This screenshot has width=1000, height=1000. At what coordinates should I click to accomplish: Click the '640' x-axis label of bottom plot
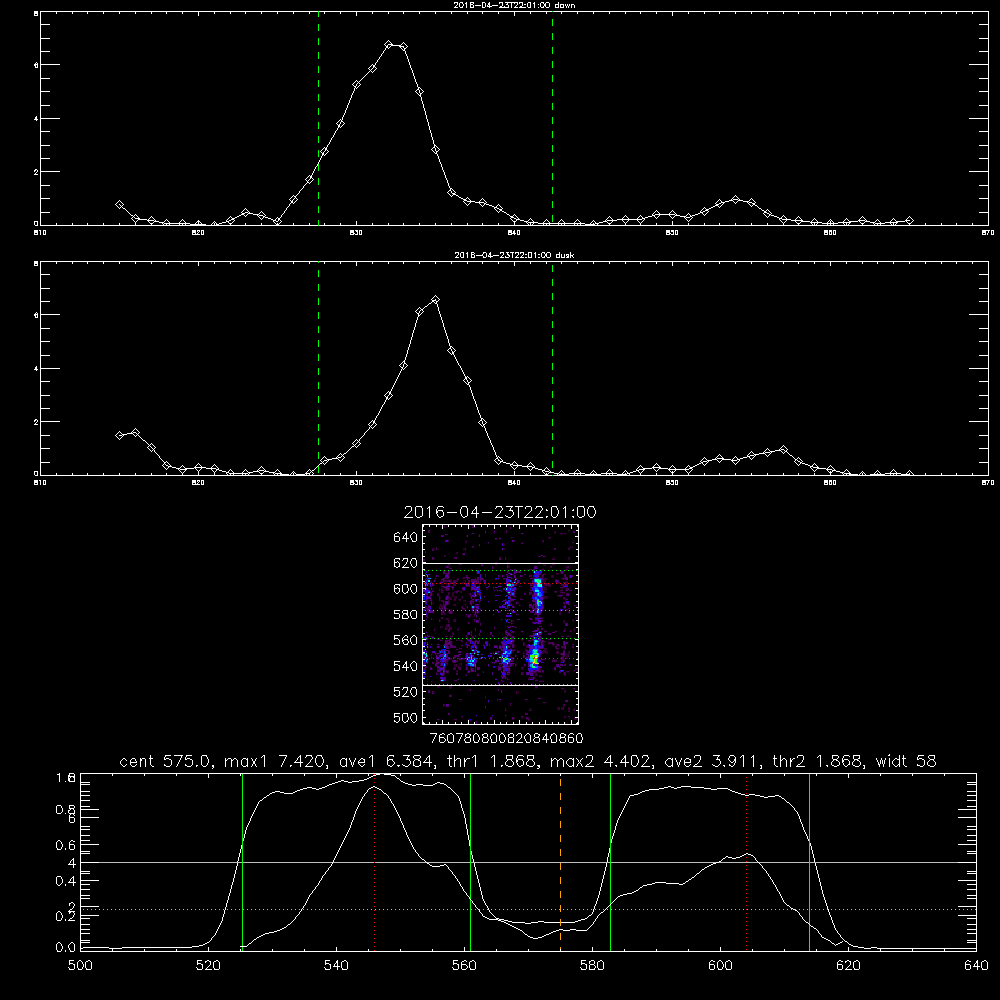tap(976, 966)
